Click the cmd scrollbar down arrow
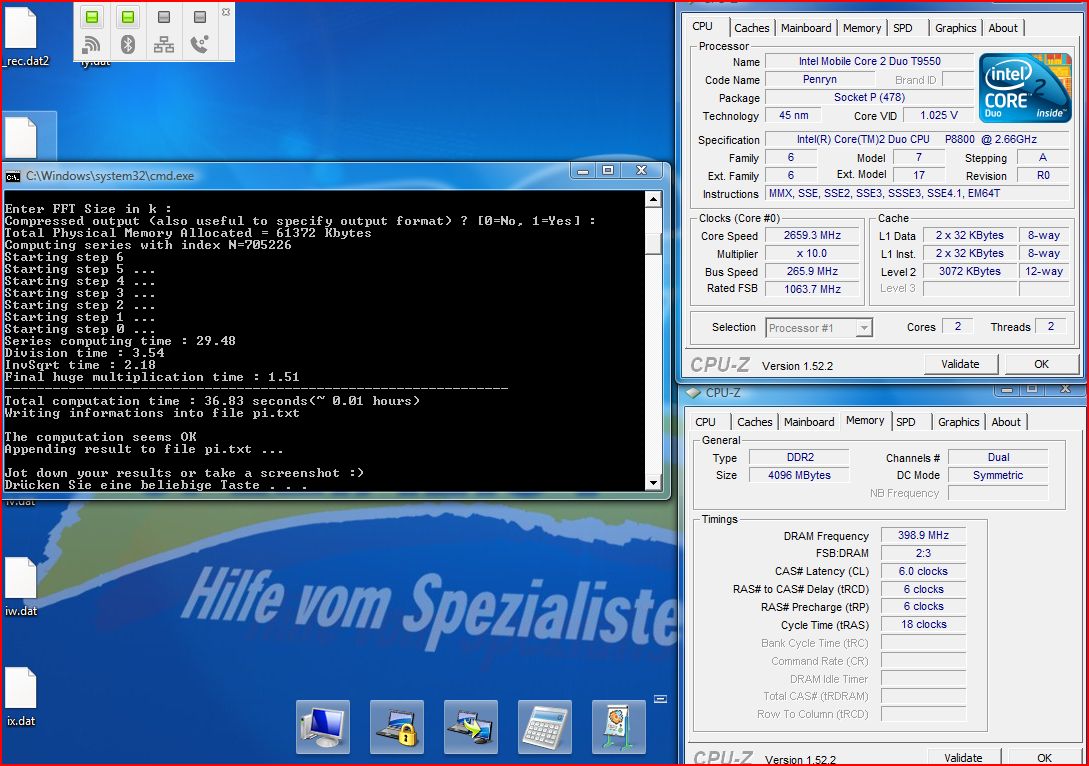This screenshot has width=1089, height=766. point(652,482)
